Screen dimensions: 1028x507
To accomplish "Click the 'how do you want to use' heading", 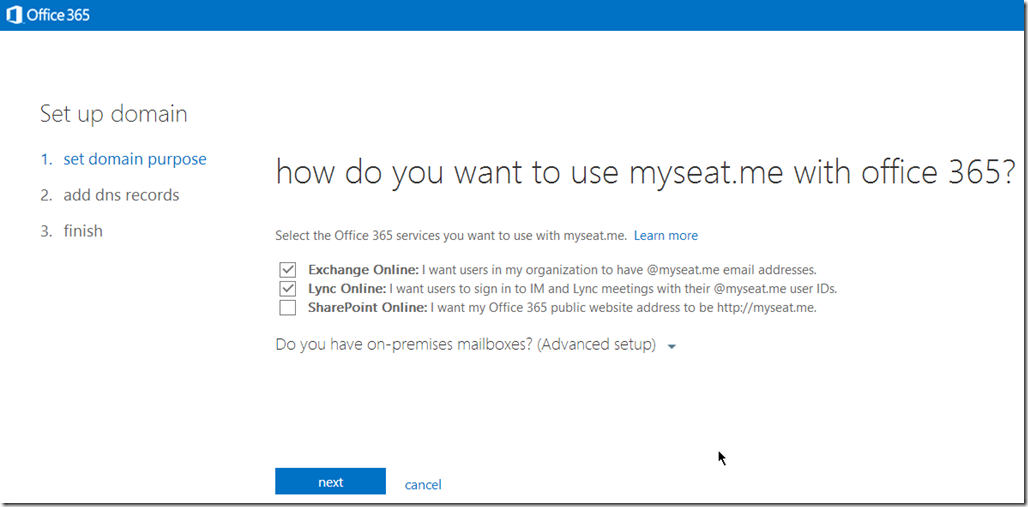I will coord(646,174).
